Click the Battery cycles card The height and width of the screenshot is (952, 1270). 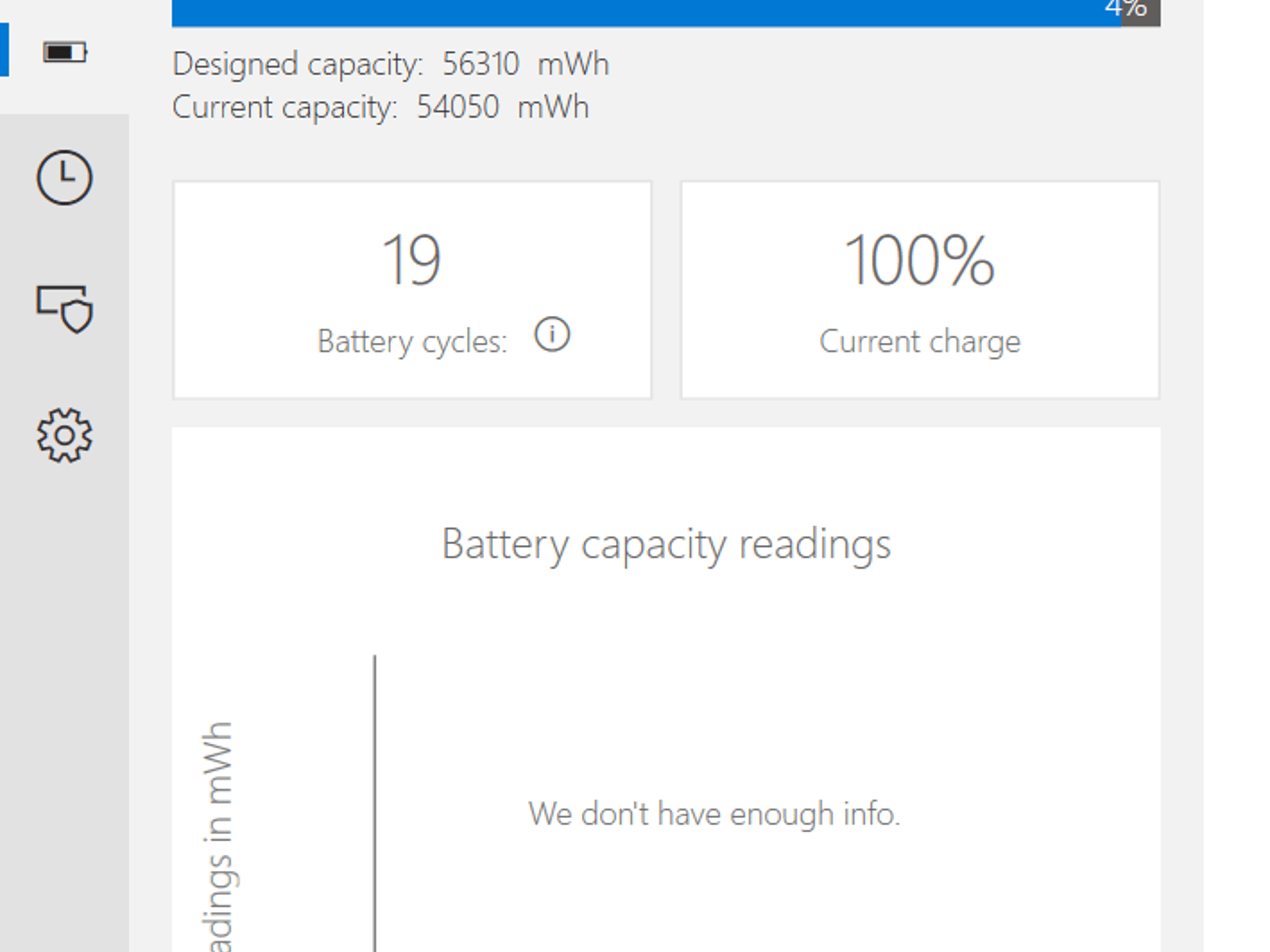click(x=412, y=289)
